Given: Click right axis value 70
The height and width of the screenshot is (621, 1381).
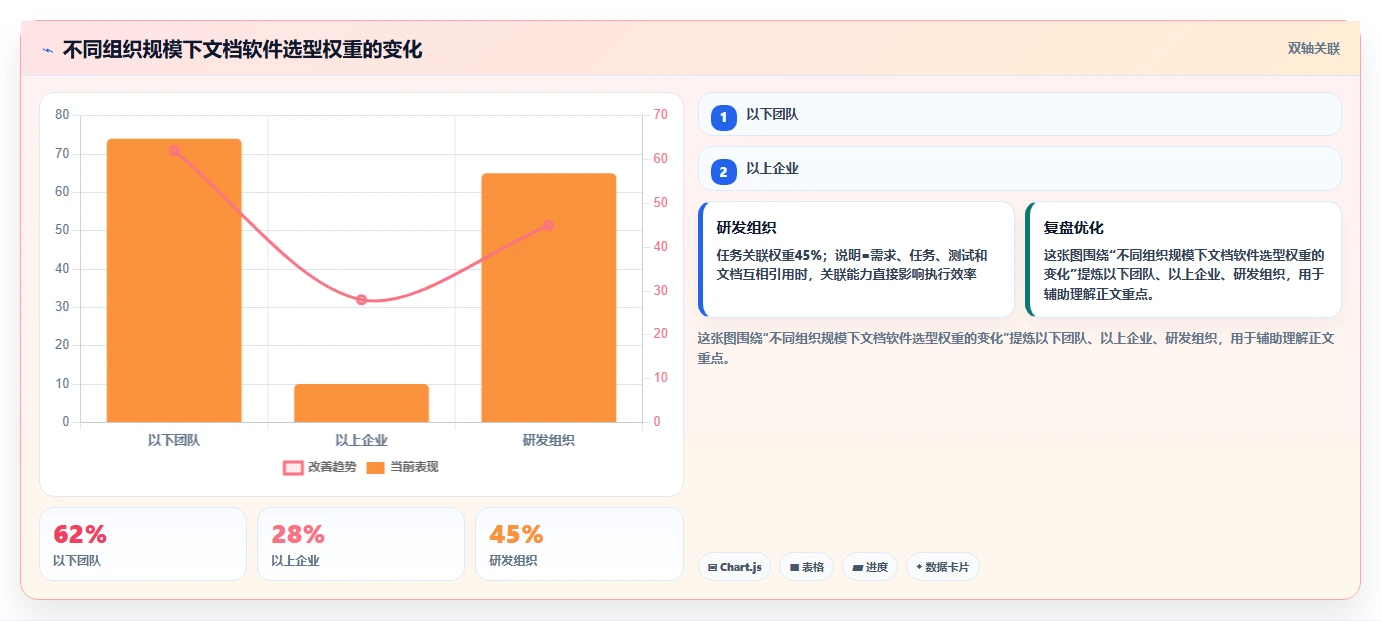Looking at the screenshot, I should tap(660, 115).
